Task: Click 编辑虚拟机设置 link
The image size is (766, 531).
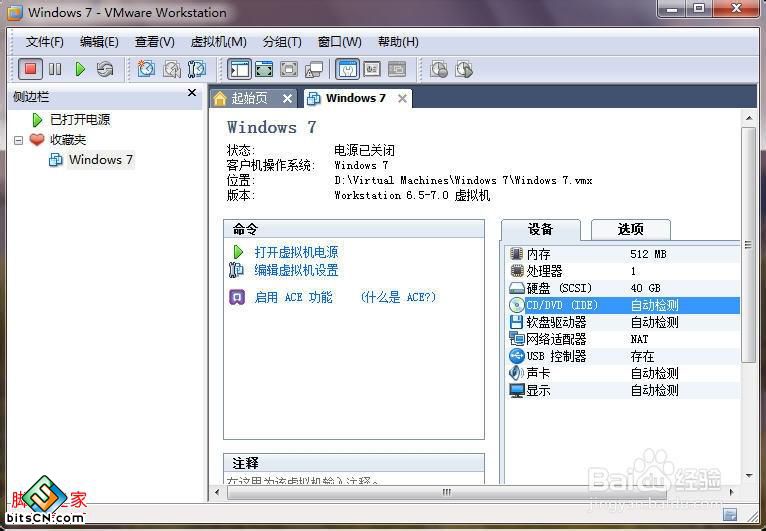Action: [296, 270]
